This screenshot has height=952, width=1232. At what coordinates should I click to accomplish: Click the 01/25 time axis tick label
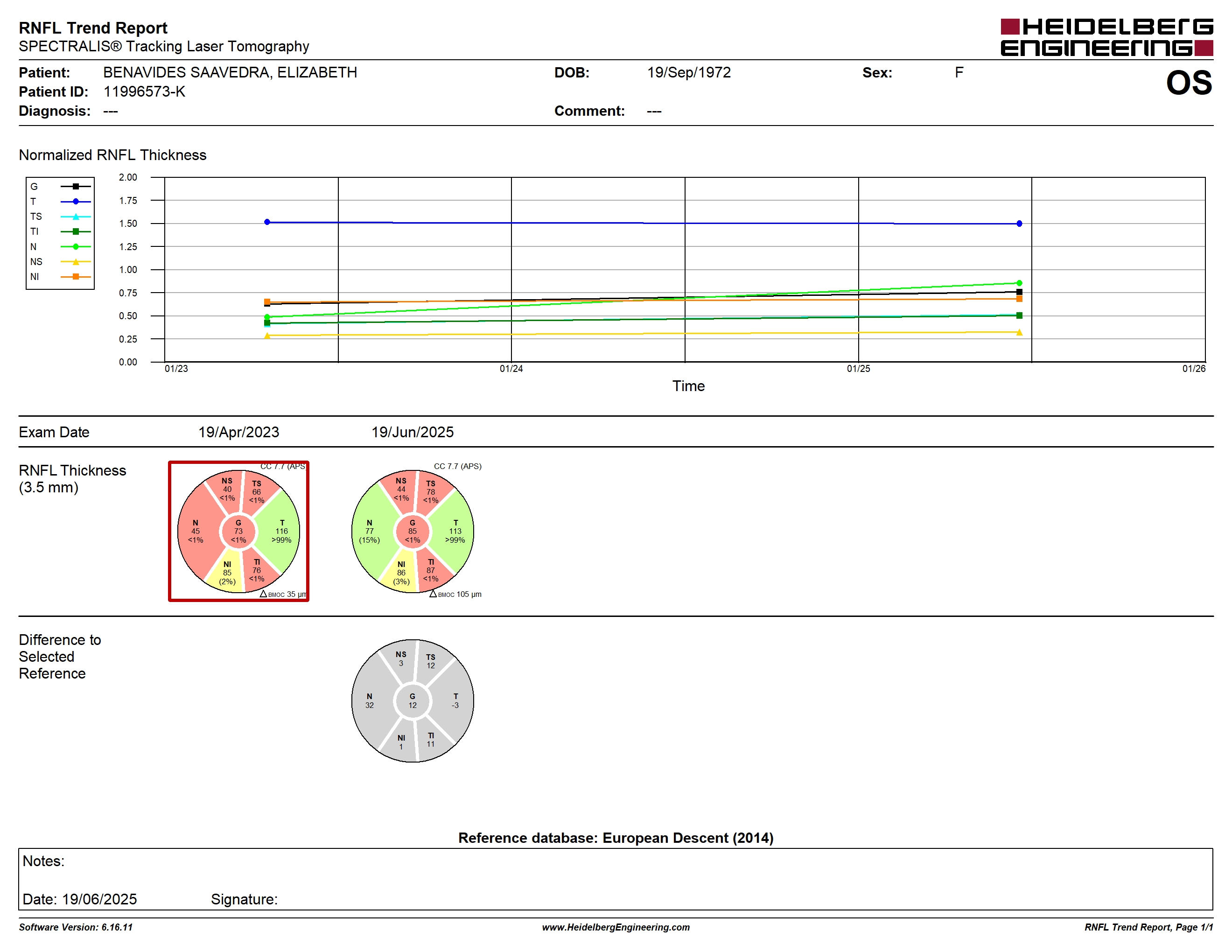click(x=859, y=368)
